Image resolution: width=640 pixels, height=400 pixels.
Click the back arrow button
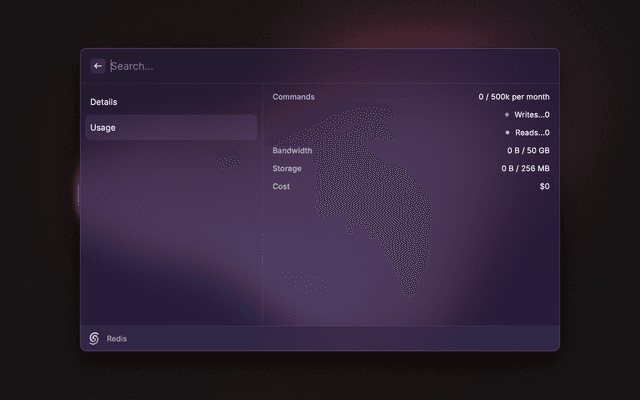[97, 66]
